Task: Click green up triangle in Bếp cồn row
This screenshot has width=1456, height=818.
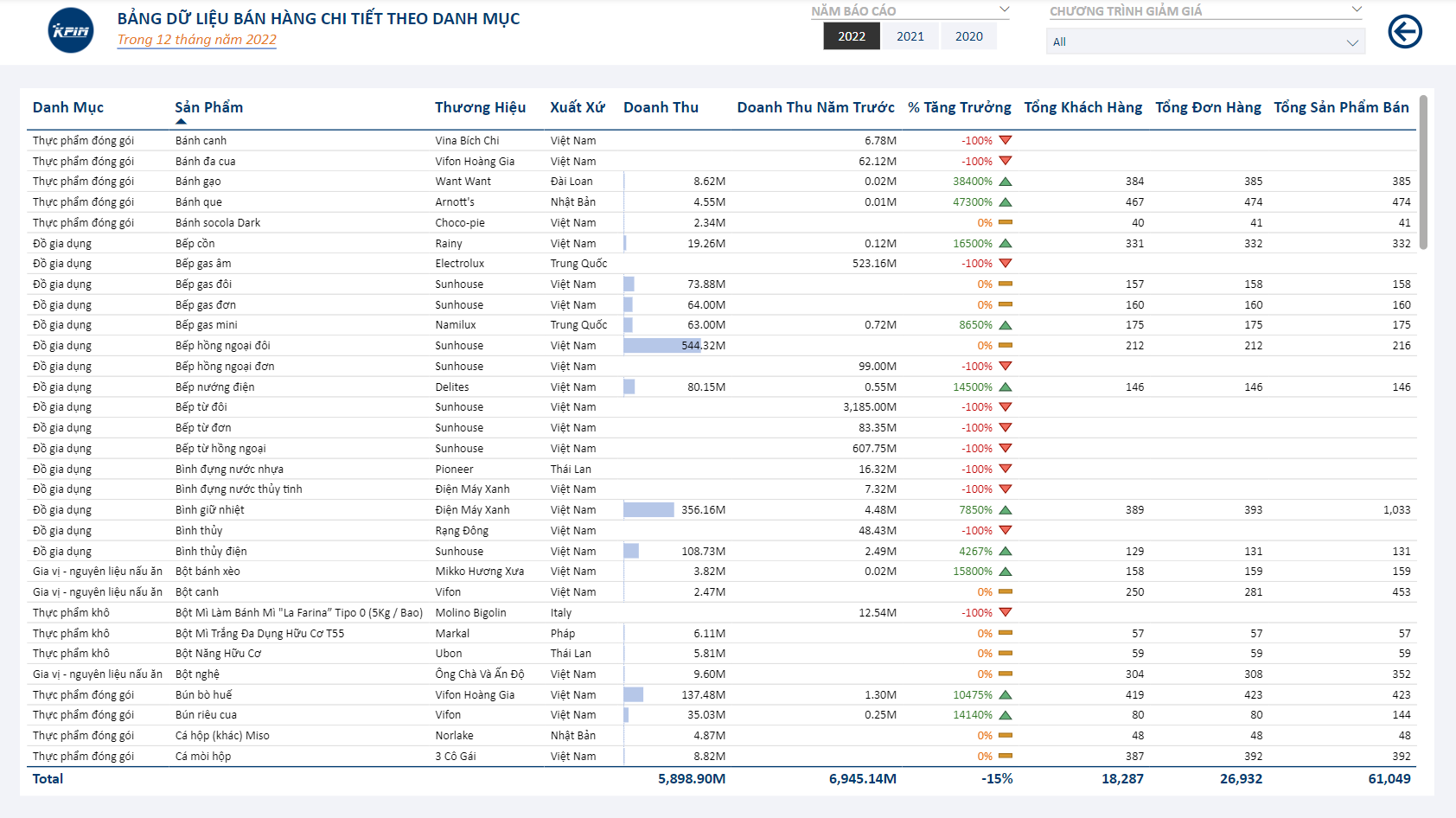Action: coord(1006,243)
